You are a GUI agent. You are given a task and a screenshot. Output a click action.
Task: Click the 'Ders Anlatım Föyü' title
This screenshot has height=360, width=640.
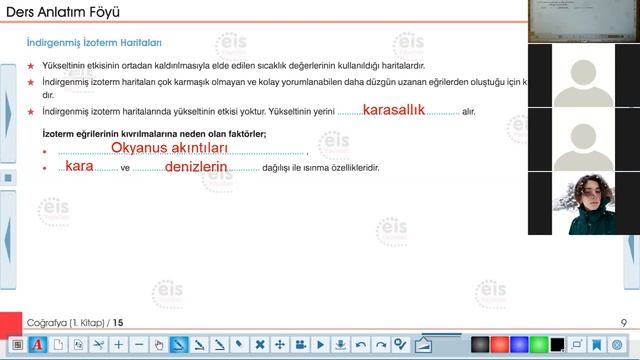pos(63,12)
